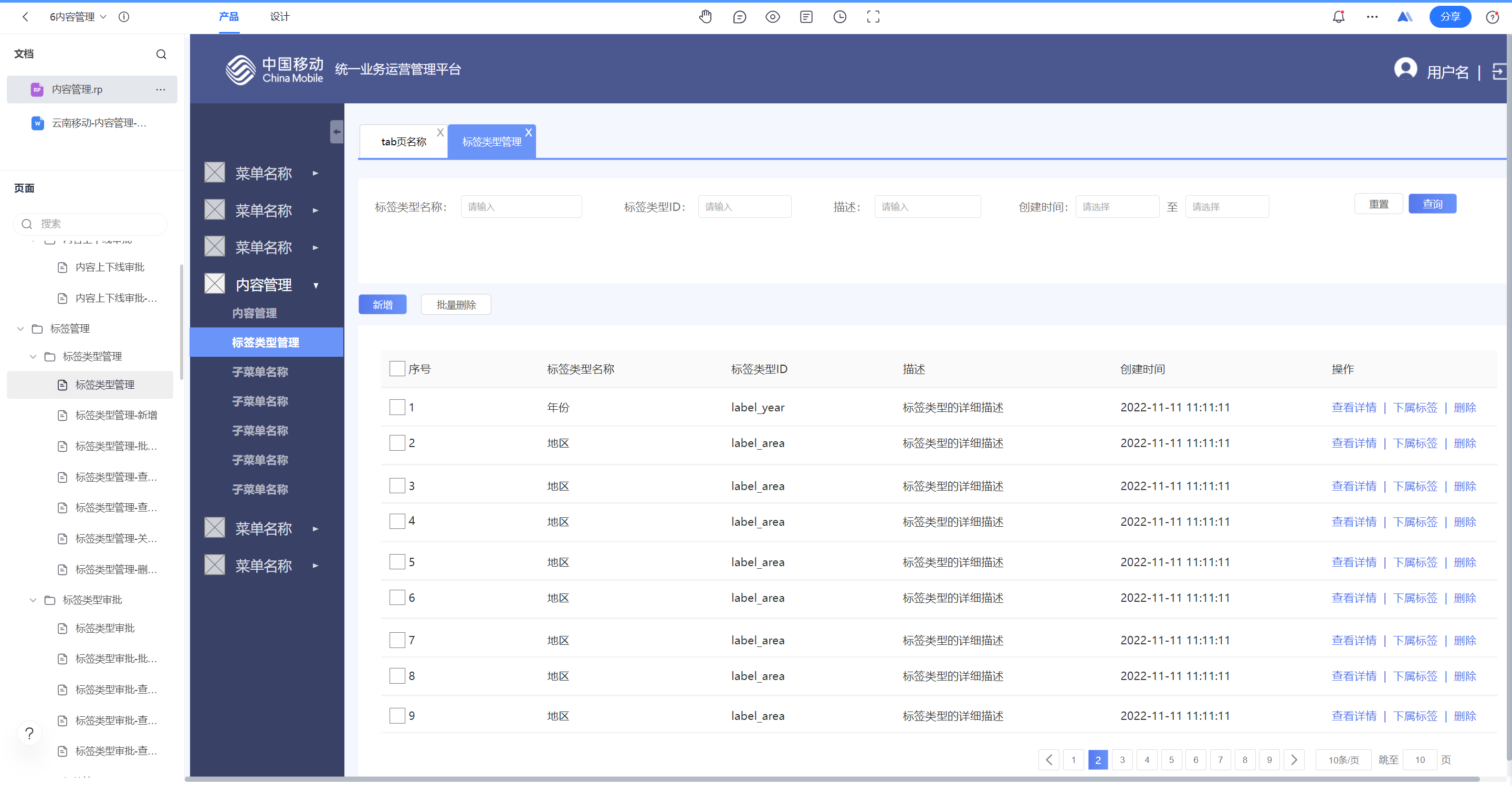This screenshot has width=1512, height=786.
Task: Go to next page arrow
Action: pos(1294,760)
